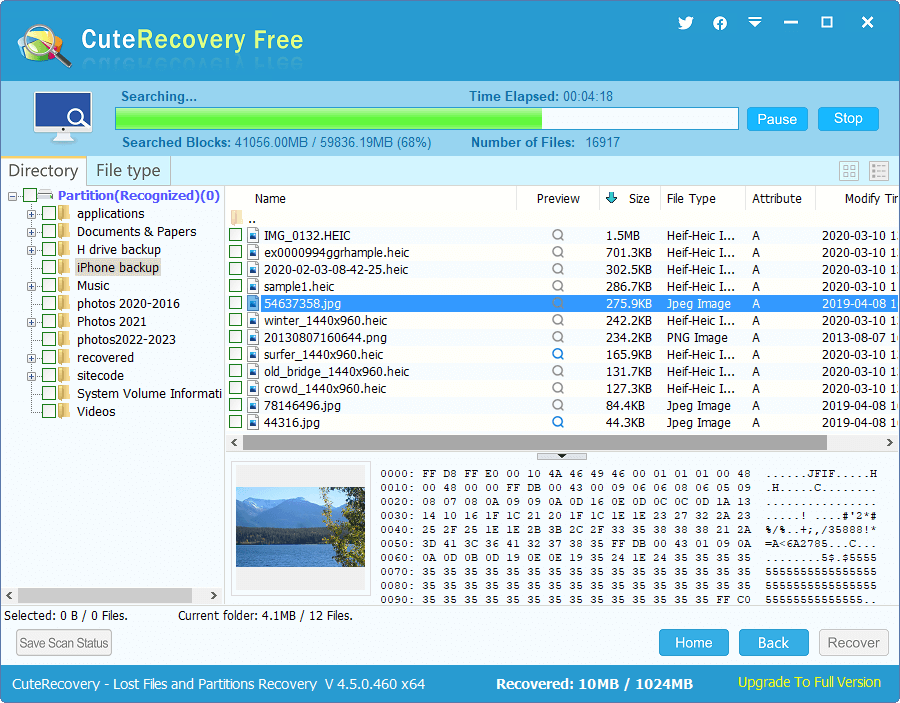The image size is (900, 703).
Task: Switch to thumbnail view icon
Action: tap(849, 171)
